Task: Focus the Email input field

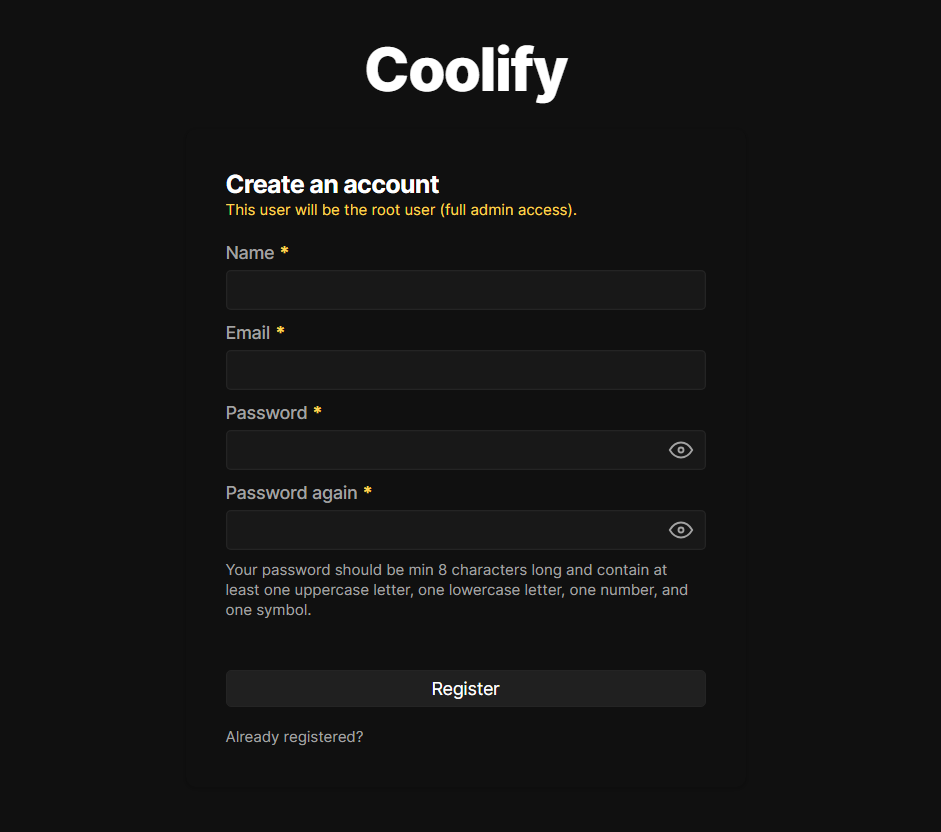Action: (x=465, y=370)
